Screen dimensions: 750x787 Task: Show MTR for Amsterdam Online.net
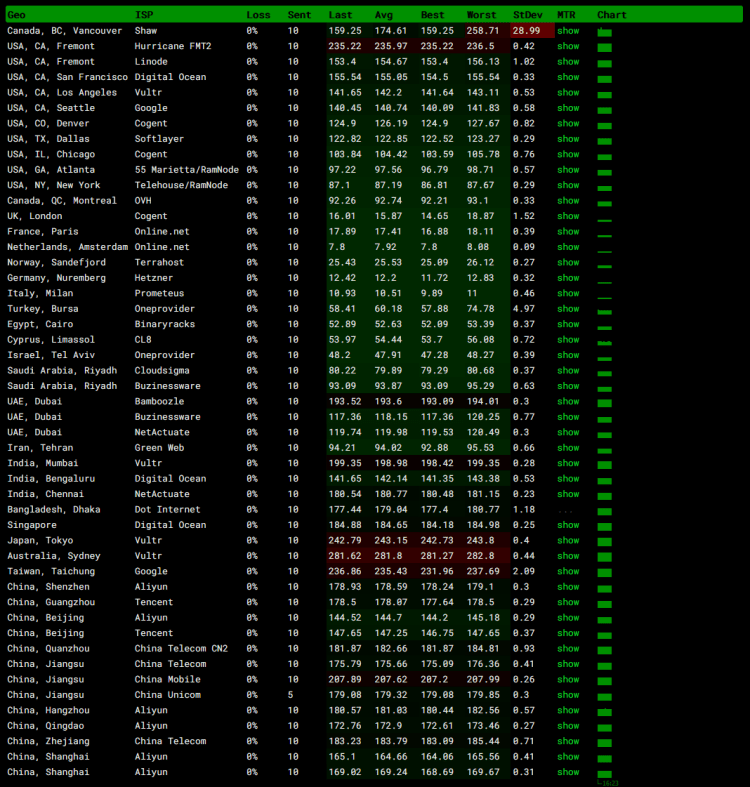coord(568,247)
